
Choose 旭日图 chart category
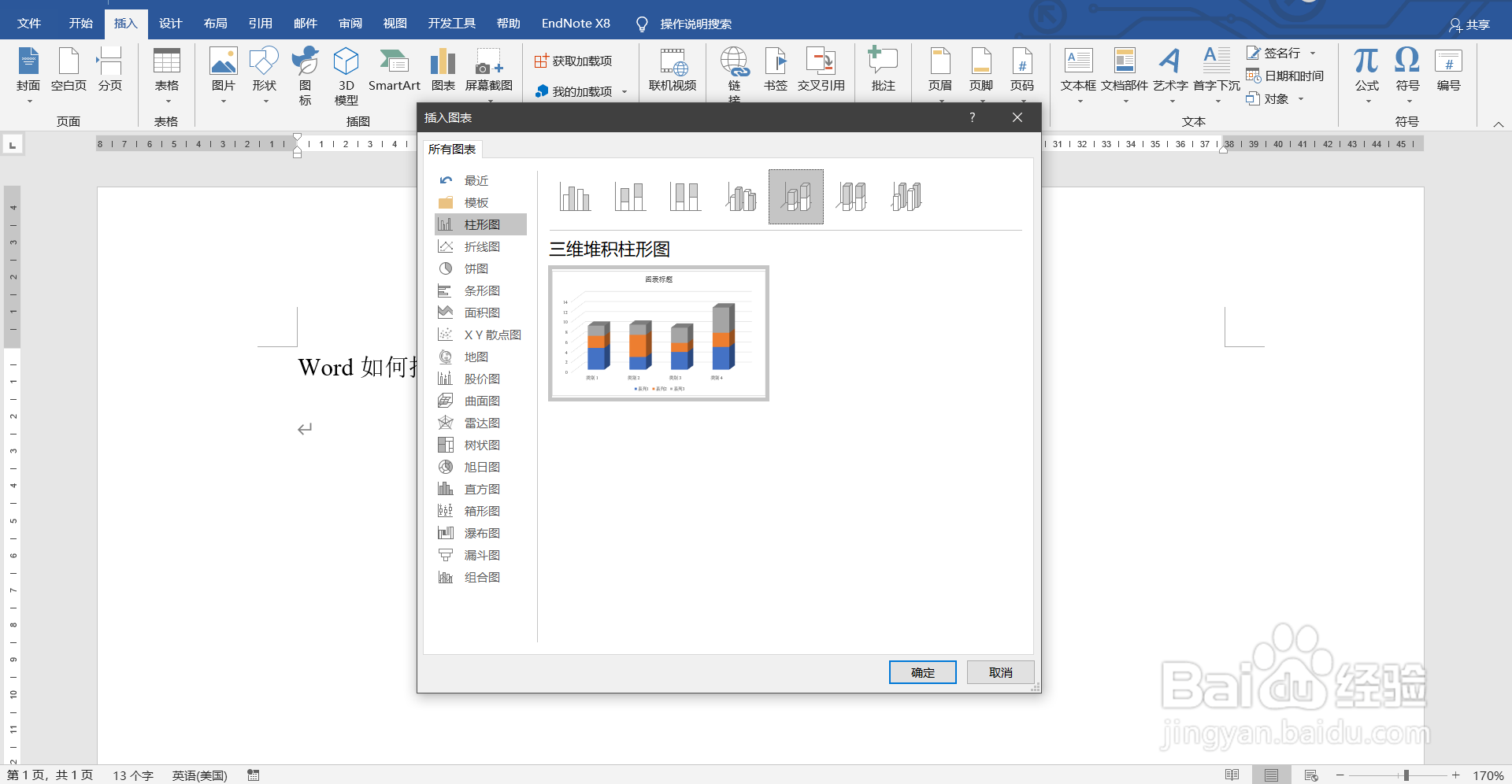(x=480, y=467)
